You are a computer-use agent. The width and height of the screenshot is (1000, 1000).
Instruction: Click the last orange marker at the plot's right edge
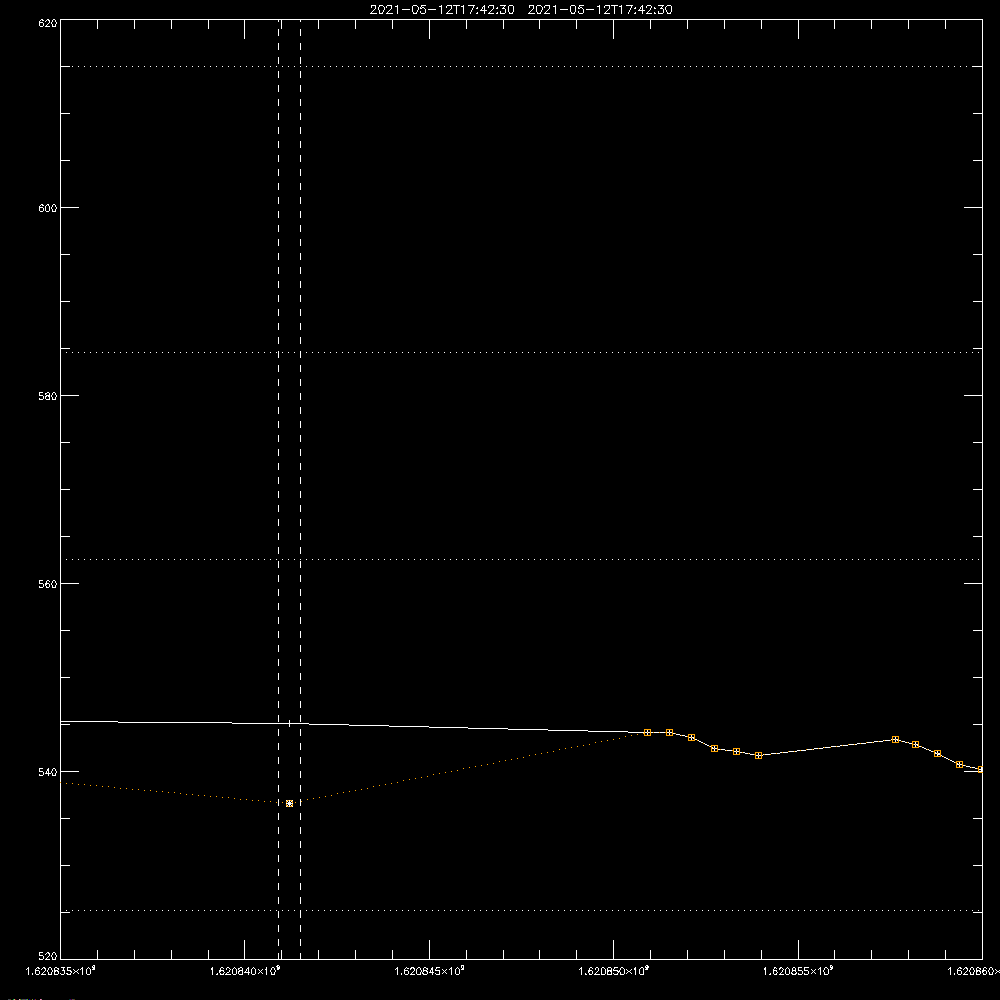coord(980,769)
